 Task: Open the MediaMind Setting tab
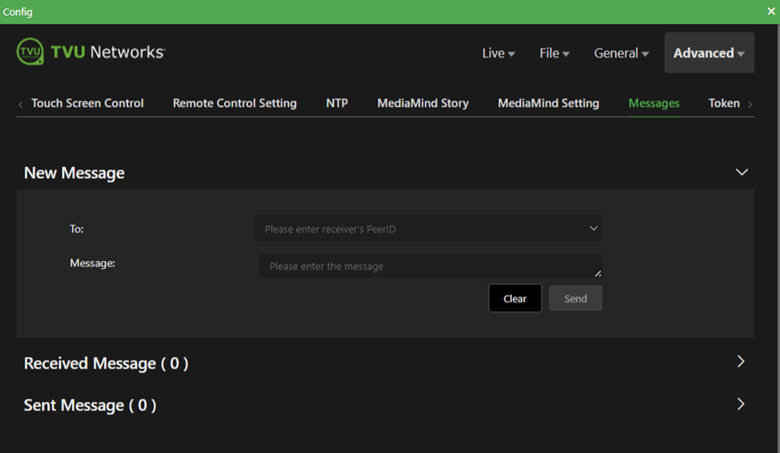[548, 103]
